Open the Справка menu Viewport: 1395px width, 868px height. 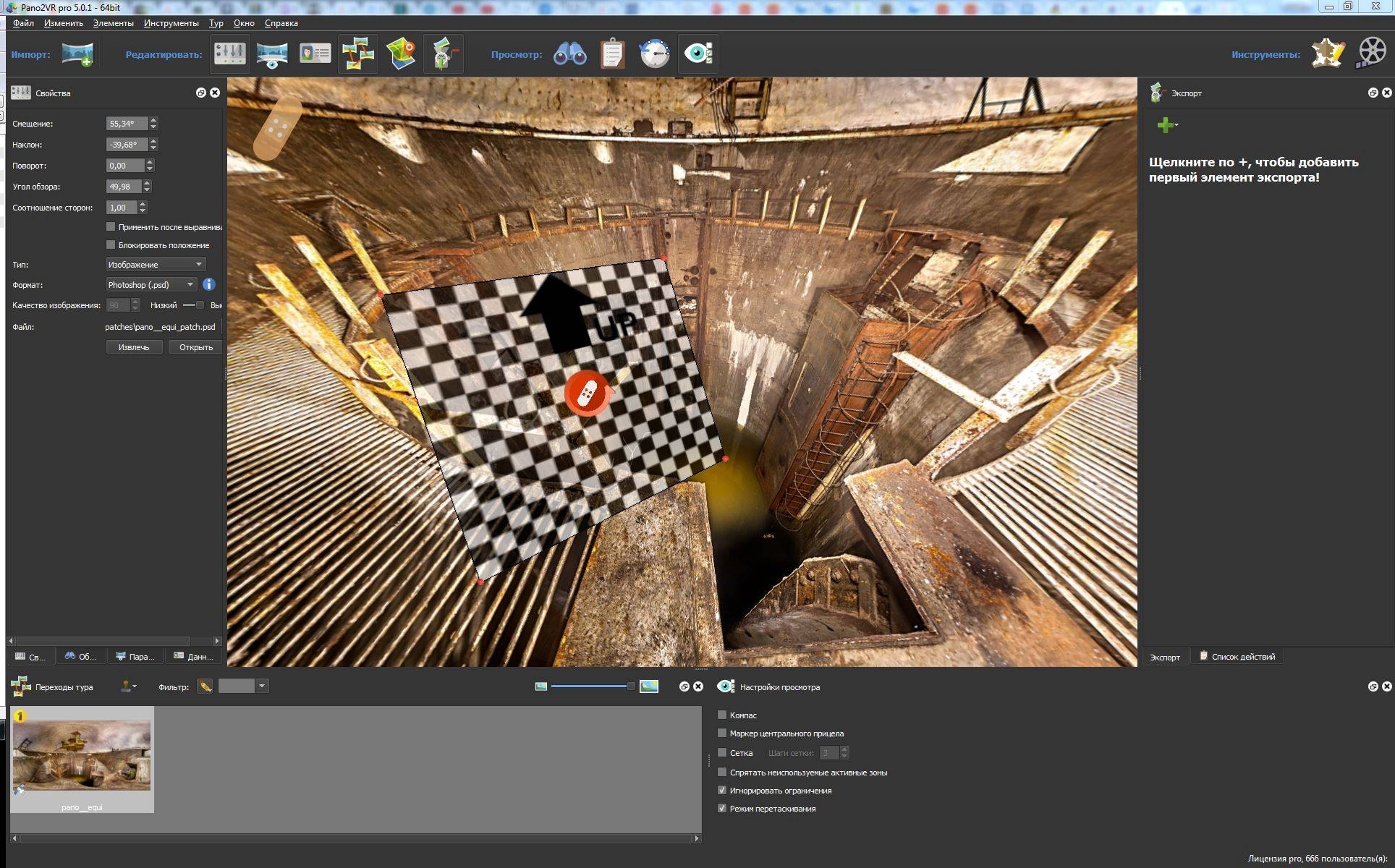281,23
